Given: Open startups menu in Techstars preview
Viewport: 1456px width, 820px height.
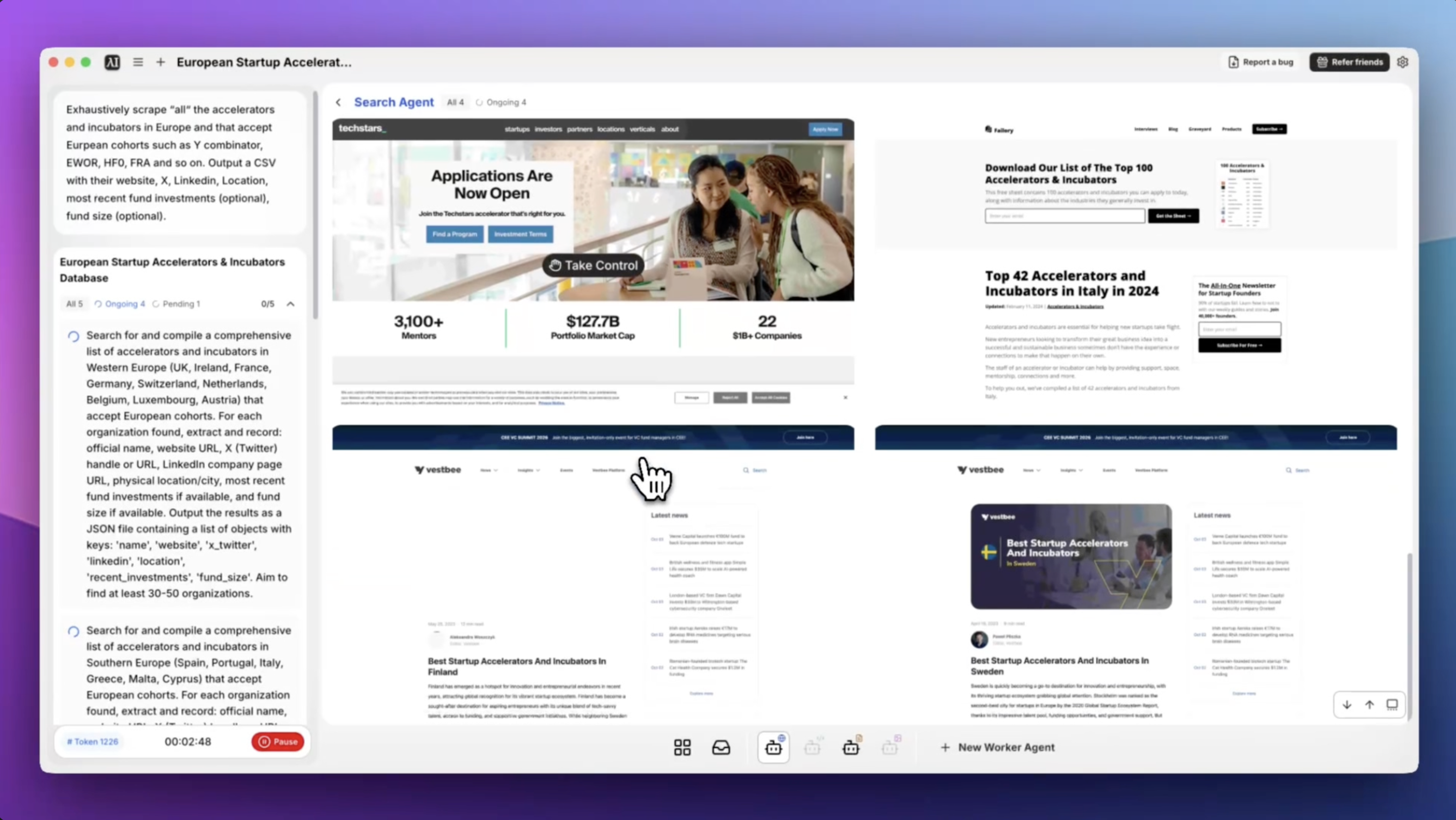Looking at the screenshot, I should coord(517,129).
